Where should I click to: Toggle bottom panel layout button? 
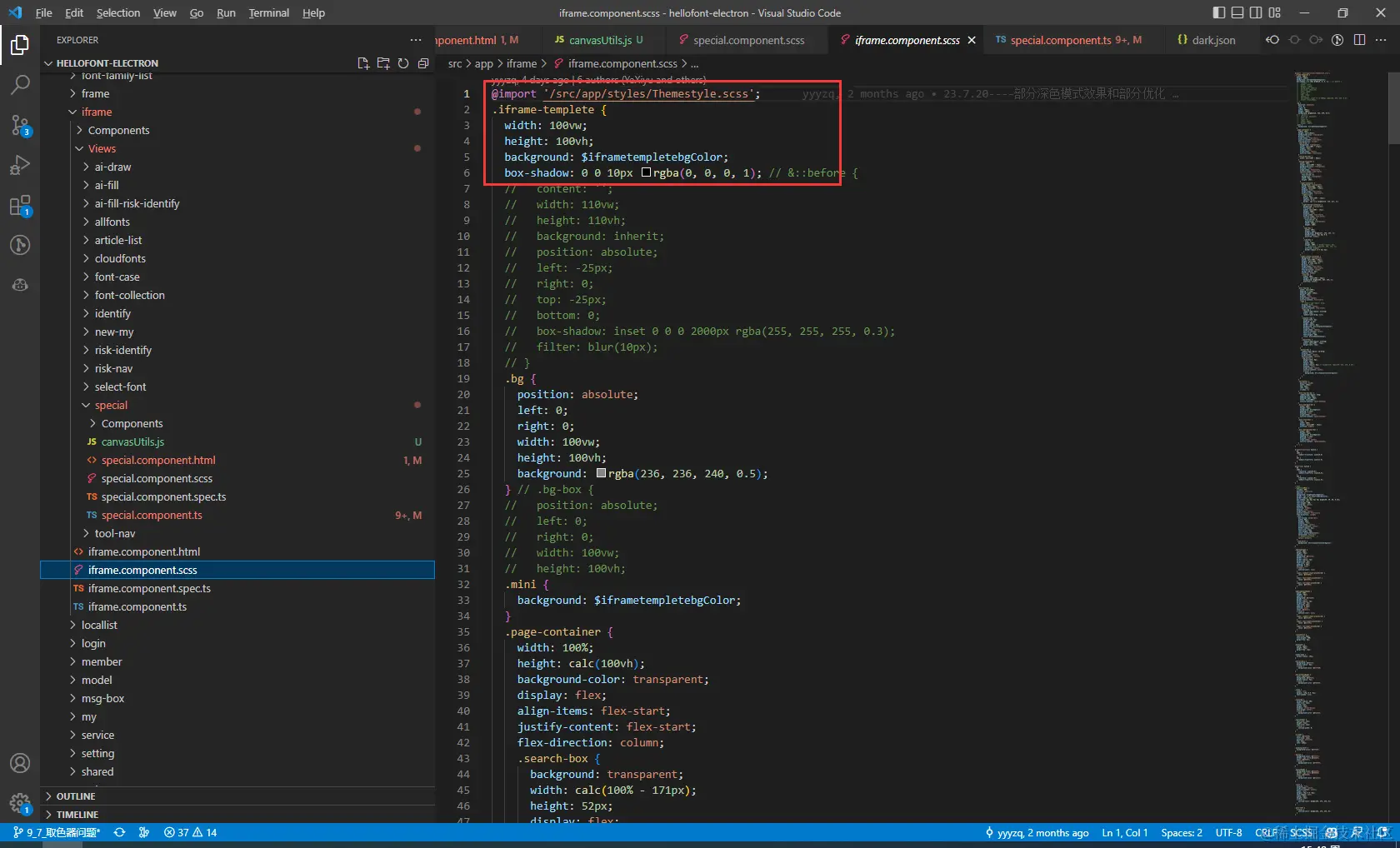[x=1237, y=12]
